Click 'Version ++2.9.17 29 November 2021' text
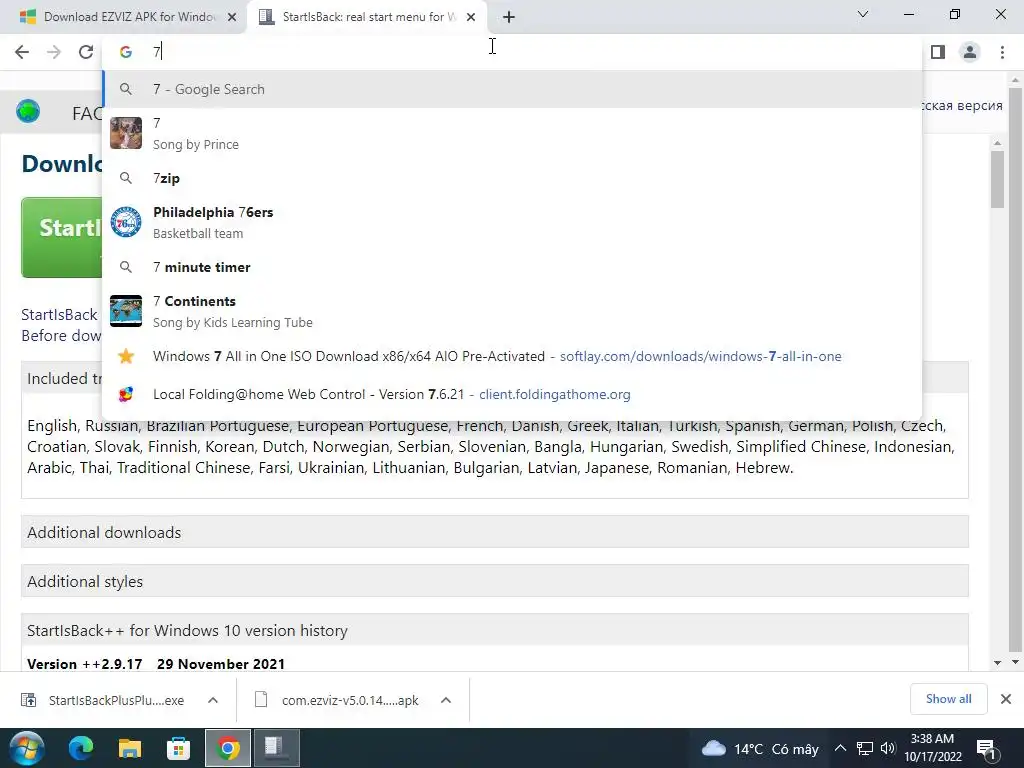This screenshot has height=768, width=1024. click(x=156, y=664)
